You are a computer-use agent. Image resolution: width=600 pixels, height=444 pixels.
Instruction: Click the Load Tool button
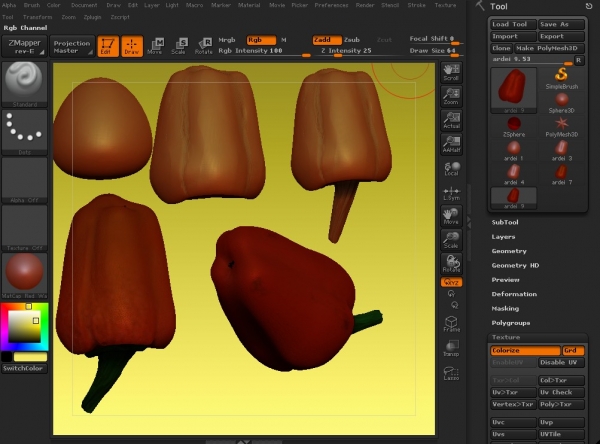(514, 24)
